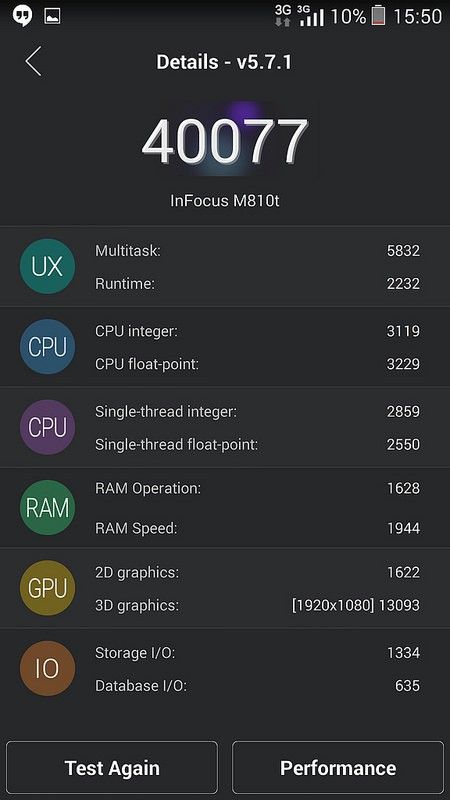Tap the battery icon in status bar

(378, 16)
